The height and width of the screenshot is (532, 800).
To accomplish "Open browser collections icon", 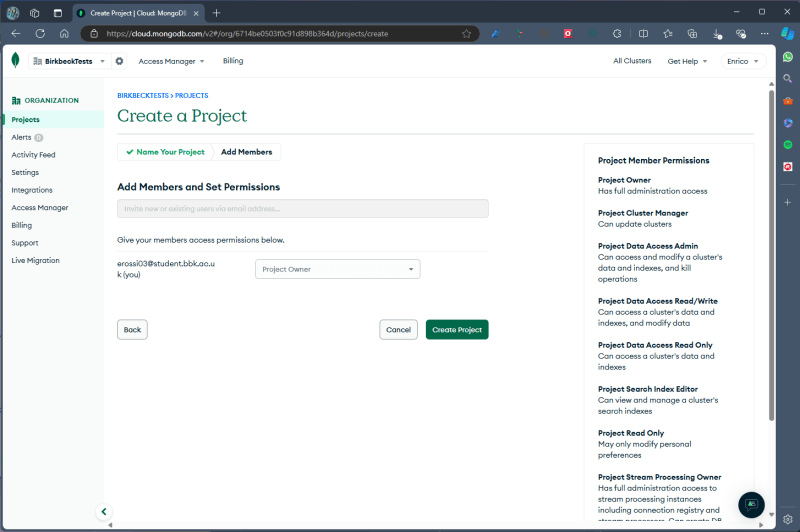I will [x=692, y=34].
